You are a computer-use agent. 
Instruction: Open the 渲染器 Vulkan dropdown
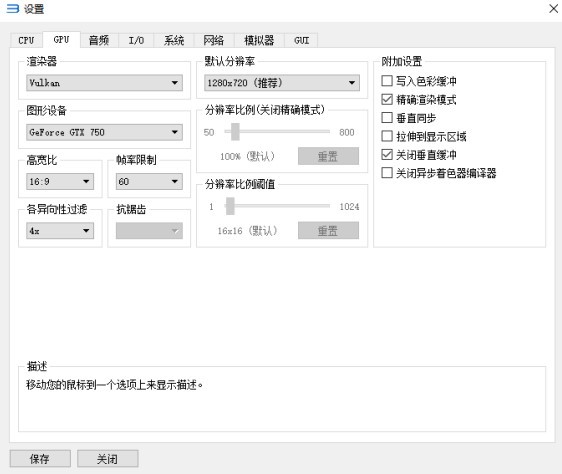coord(104,83)
